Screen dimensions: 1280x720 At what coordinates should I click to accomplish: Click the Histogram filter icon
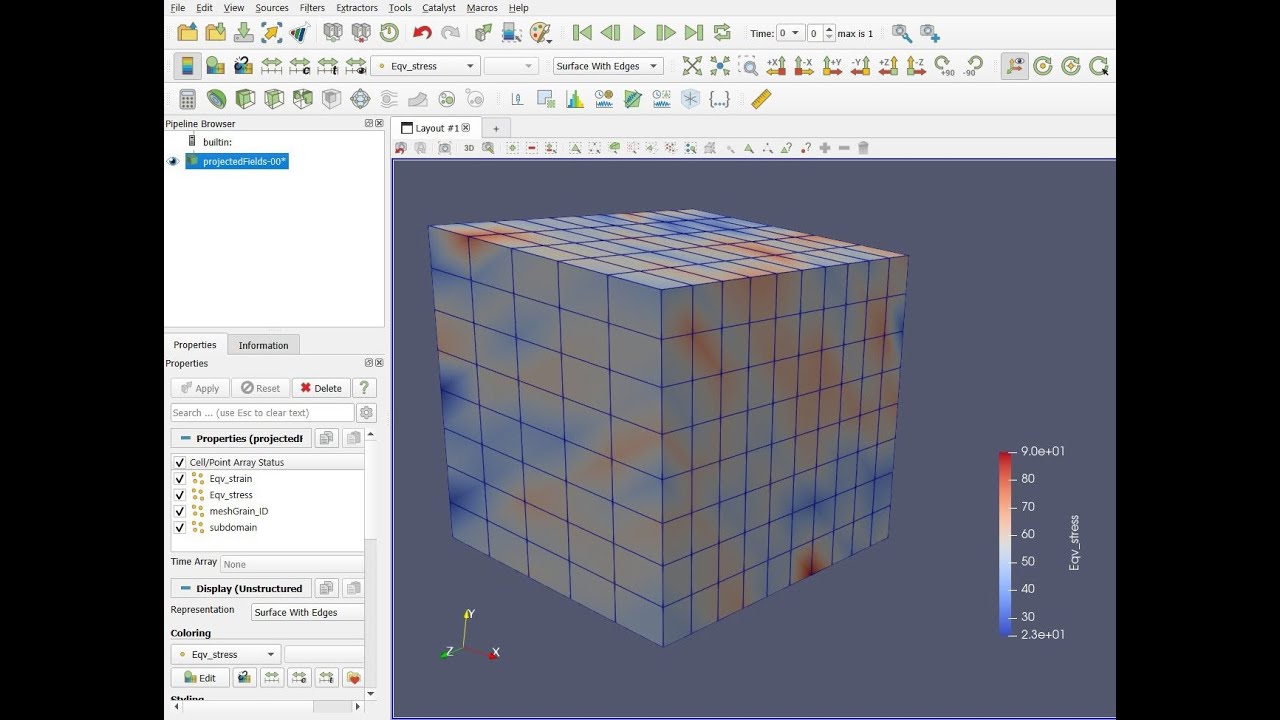tap(574, 99)
